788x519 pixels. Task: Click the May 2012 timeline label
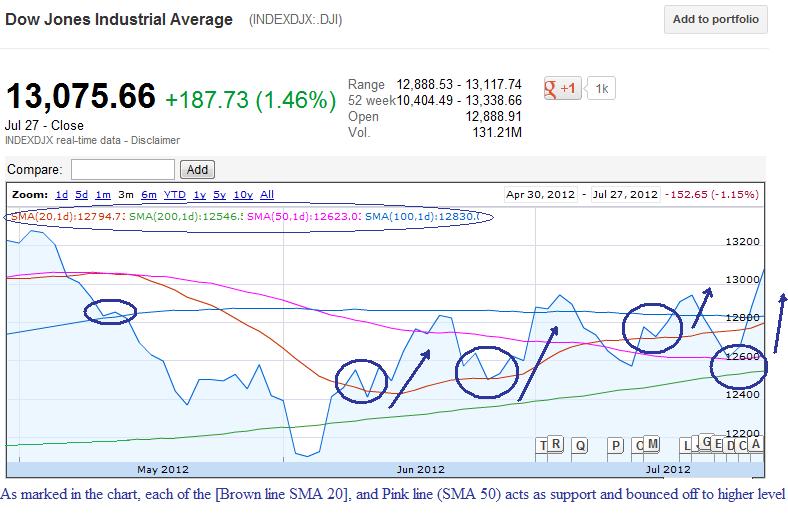(x=163, y=469)
